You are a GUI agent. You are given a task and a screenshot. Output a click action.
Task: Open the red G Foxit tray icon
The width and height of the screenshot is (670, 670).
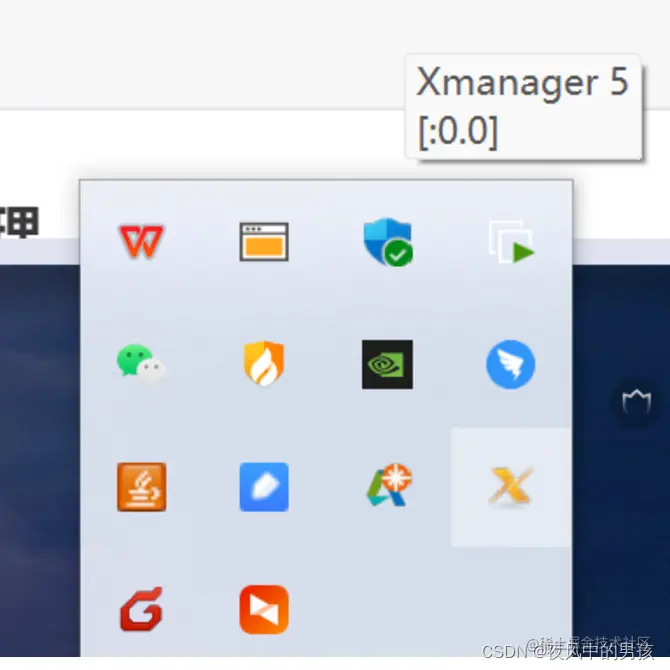click(141, 609)
